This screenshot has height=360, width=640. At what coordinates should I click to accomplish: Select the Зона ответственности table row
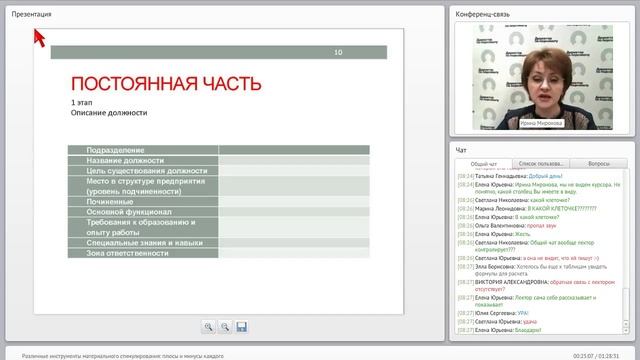(x=218, y=253)
